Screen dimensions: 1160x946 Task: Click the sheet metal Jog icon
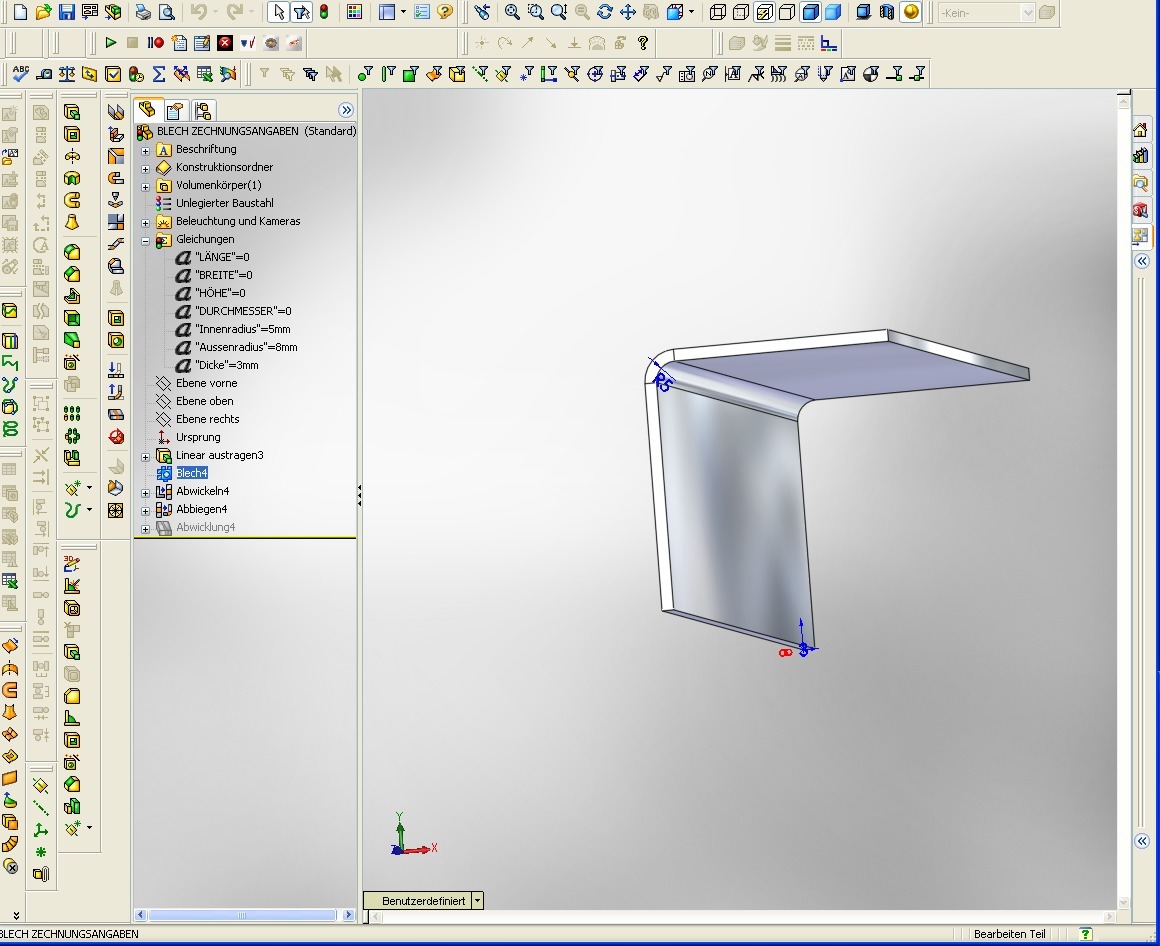click(116, 243)
